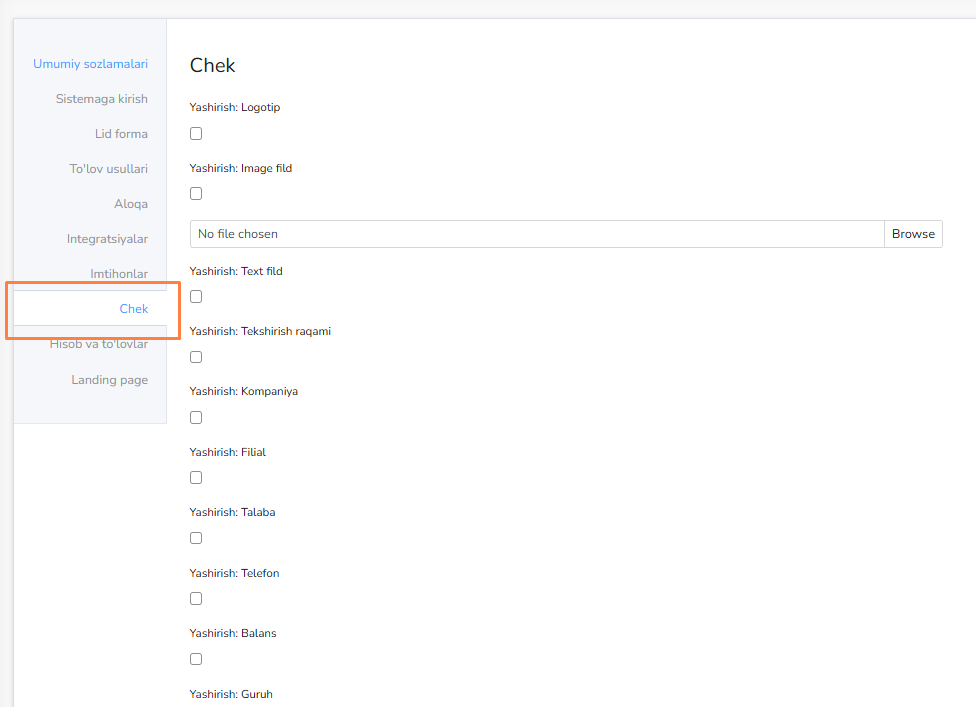Hide Kompaniya via its checkbox
The image size is (976, 707).
tap(196, 418)
